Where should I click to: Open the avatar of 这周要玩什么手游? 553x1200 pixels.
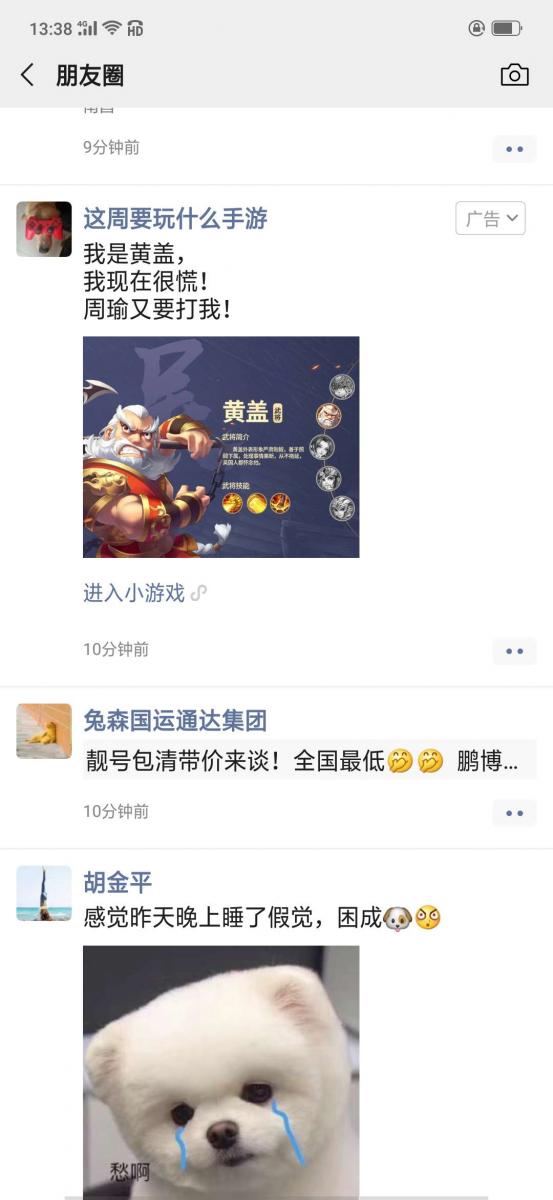coord(44,229)
